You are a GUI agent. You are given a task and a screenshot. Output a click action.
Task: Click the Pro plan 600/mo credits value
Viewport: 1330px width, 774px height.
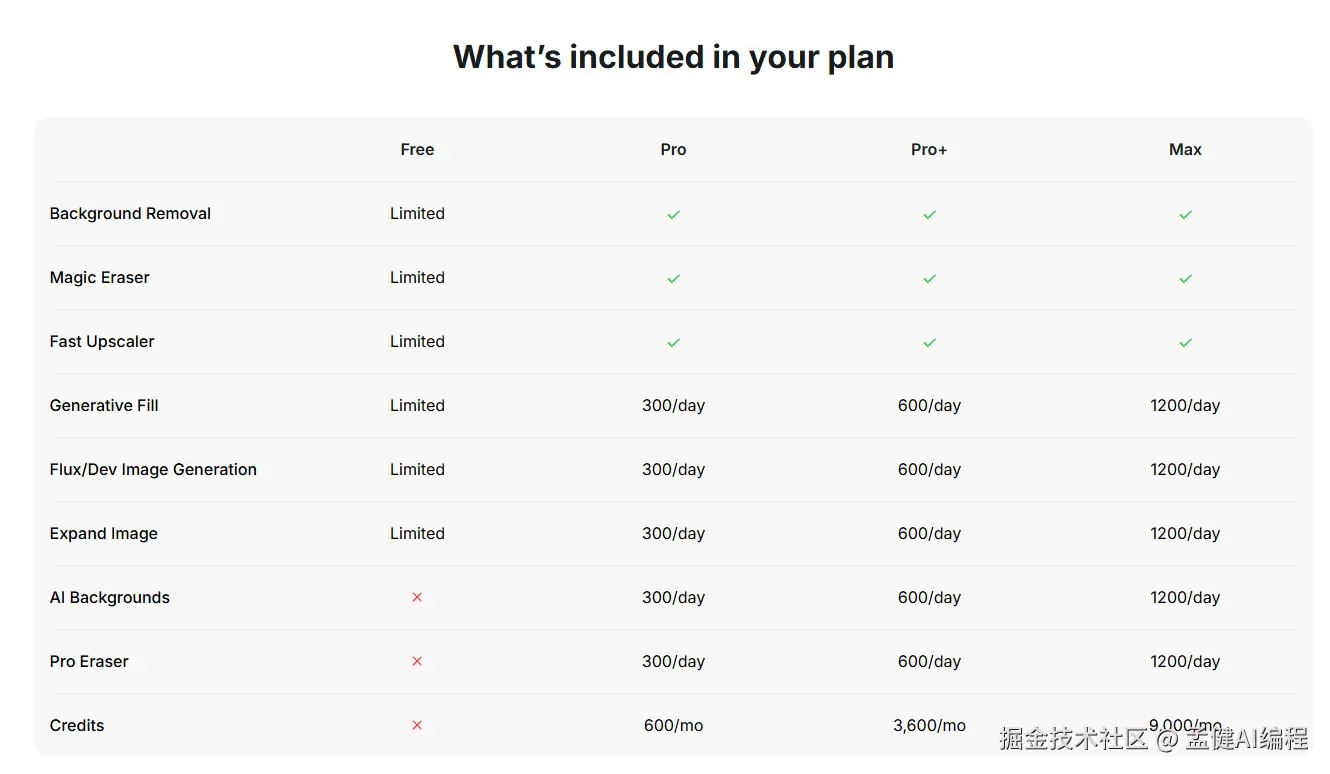(x=673, y=725)
